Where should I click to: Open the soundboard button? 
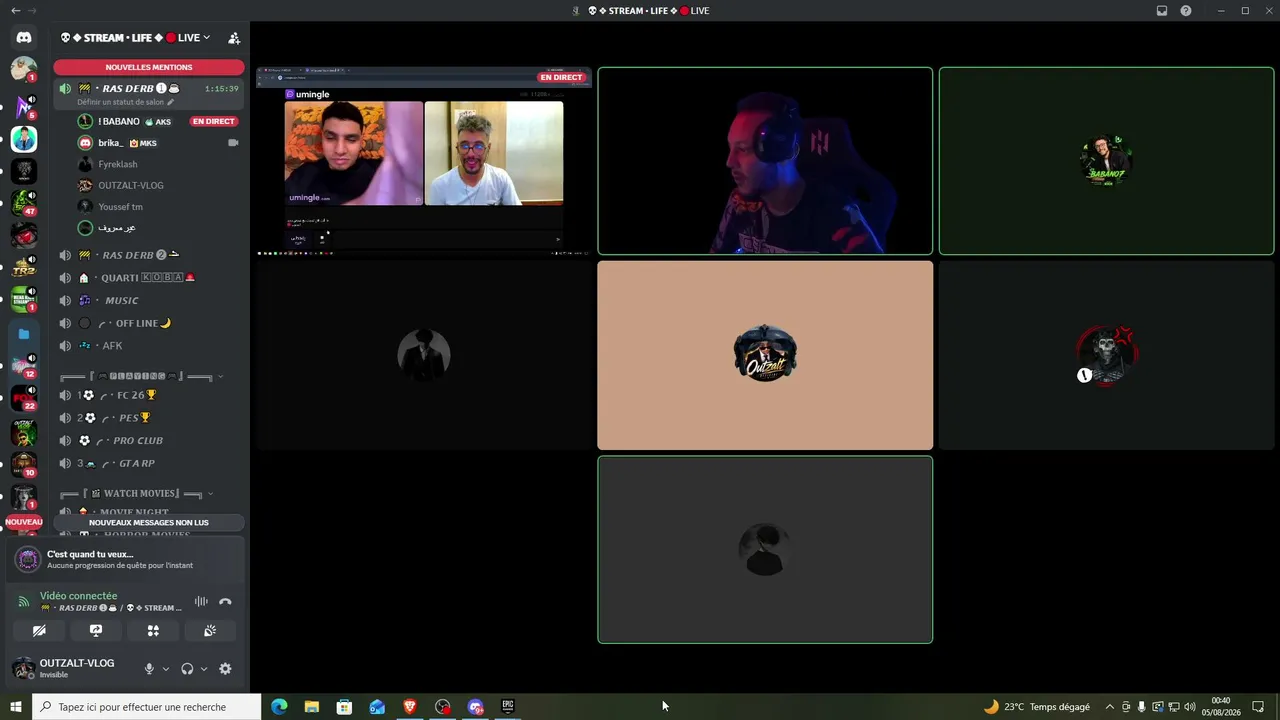pyautogui.click(x=210, y=631)
